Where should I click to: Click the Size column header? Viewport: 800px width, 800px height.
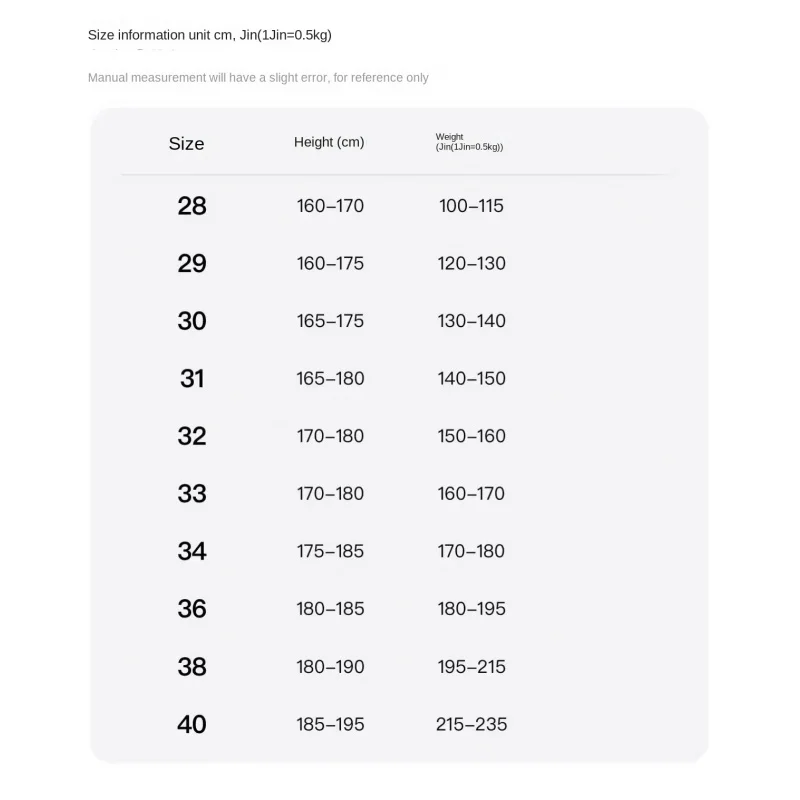click(186, 143)
